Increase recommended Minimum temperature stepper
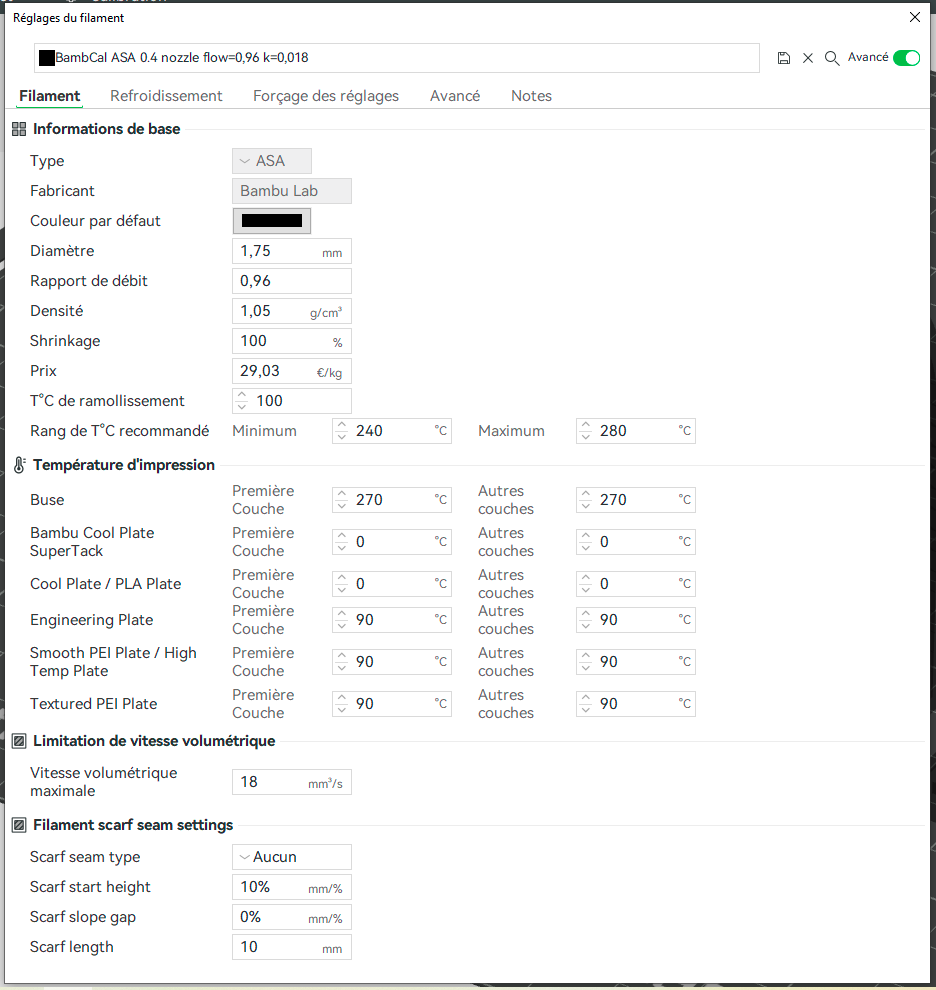This screenshot has height=990, width=936. [x=342, y=426]
